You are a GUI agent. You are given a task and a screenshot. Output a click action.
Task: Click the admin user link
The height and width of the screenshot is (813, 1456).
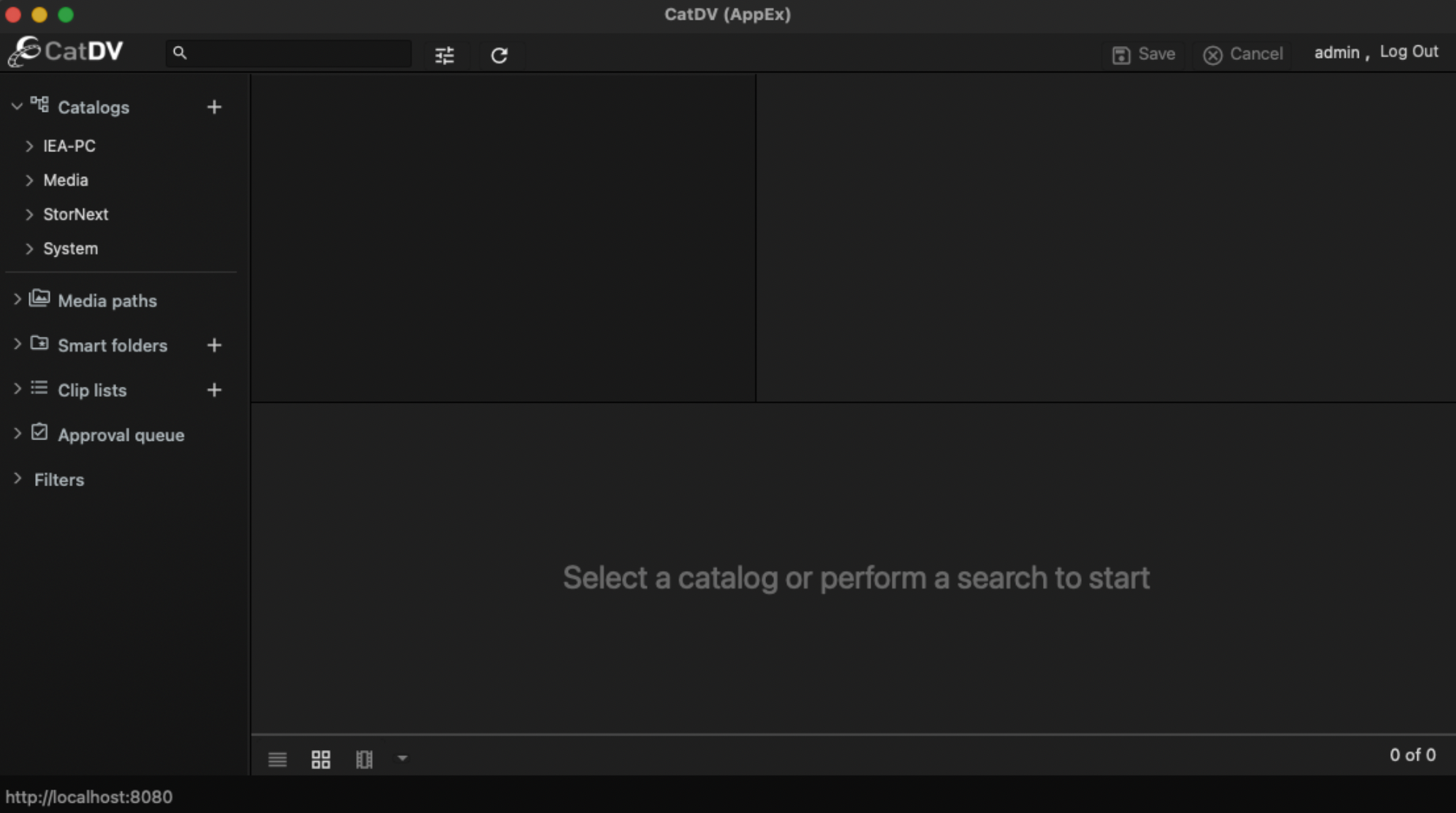[1337, 53]
